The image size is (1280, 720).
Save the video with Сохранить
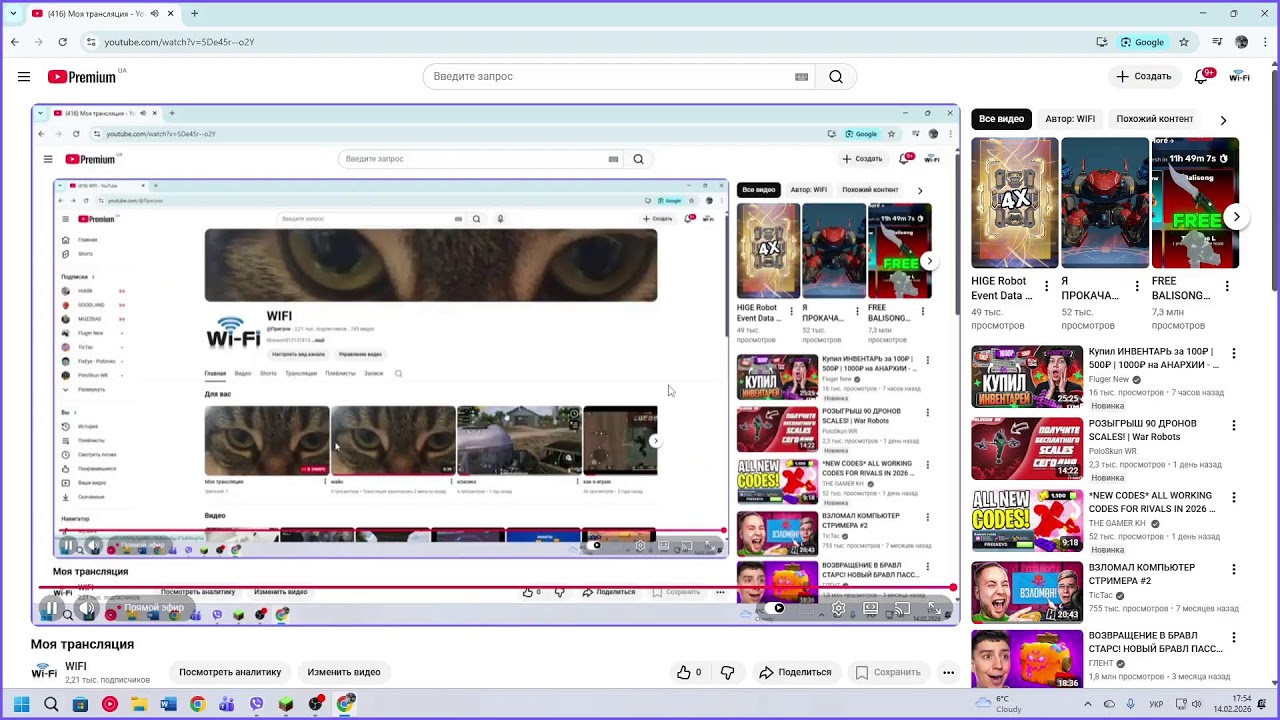(887, 672)
